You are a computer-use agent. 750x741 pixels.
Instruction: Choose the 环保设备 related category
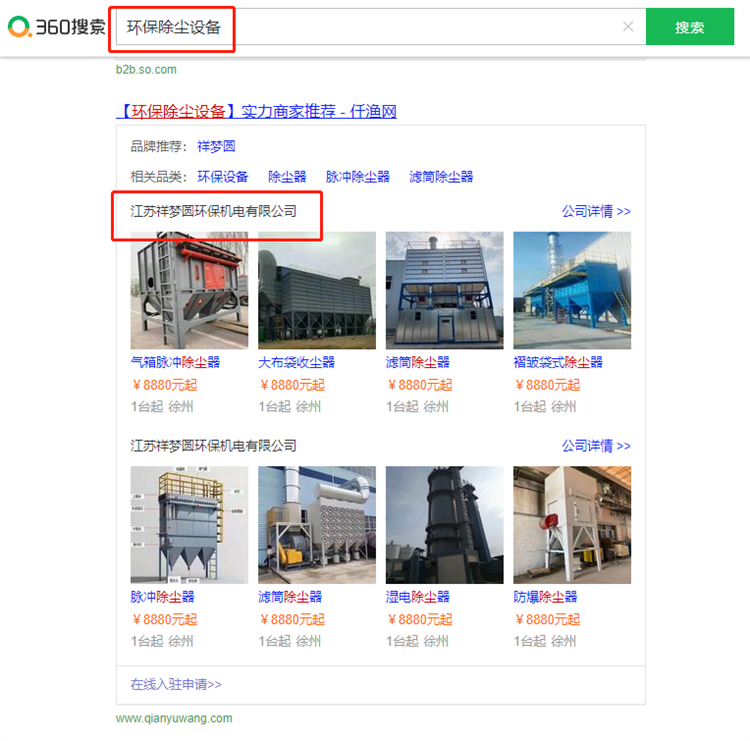tap(222, 177)
